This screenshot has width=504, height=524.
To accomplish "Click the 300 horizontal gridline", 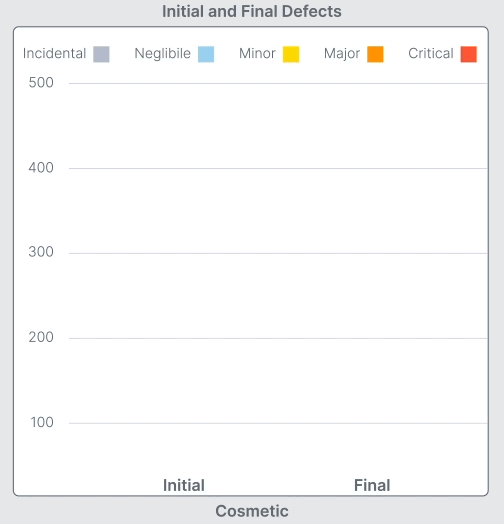I will point(278,253).
